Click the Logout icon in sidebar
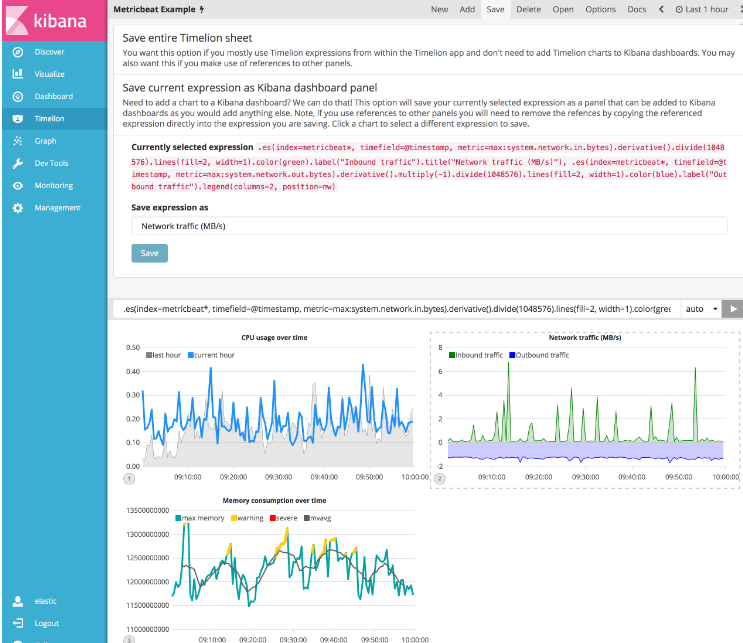The image size is (743, 643). 17,623
